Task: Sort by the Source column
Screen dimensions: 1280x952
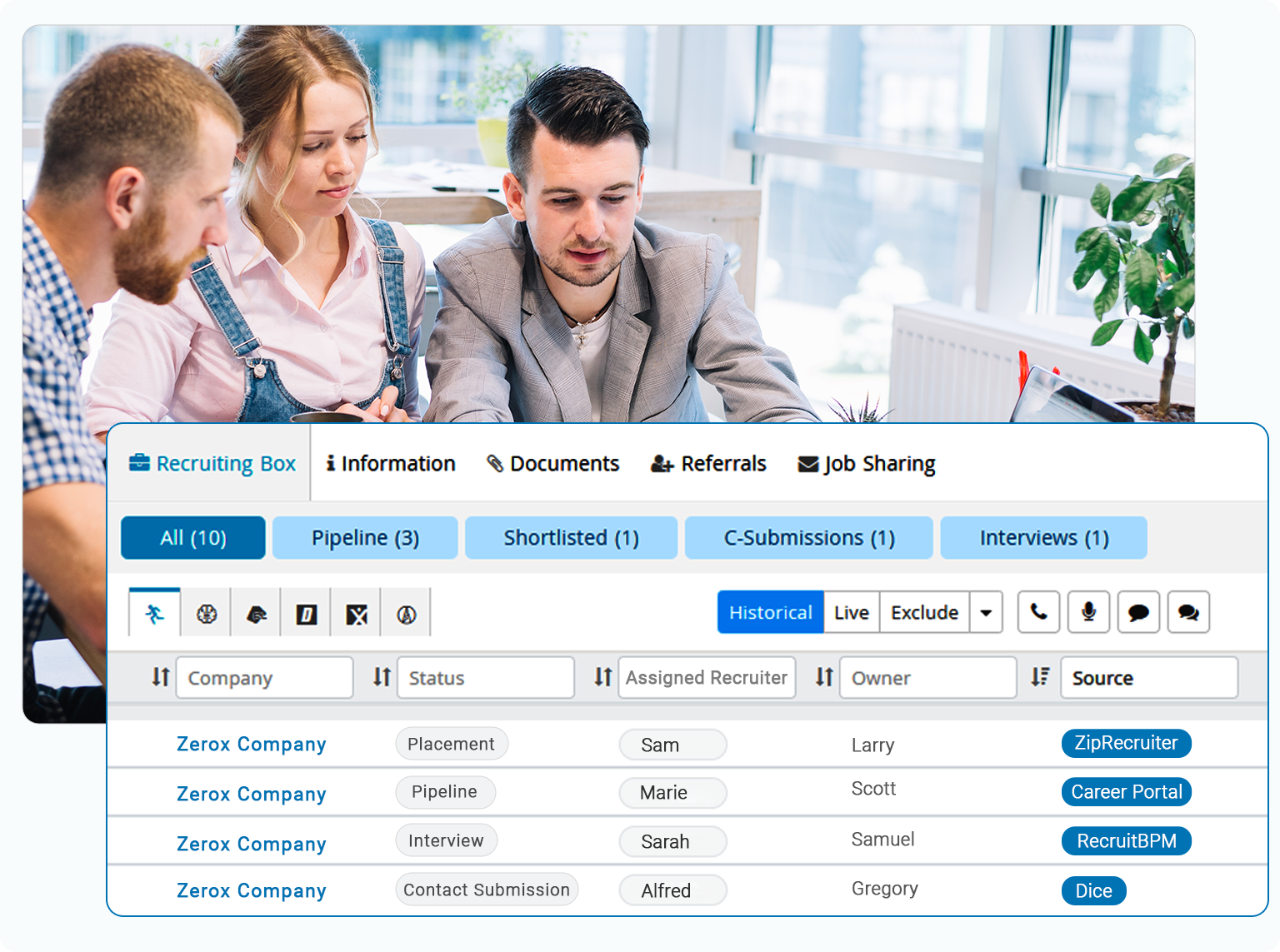Action: coord(1039,677)
